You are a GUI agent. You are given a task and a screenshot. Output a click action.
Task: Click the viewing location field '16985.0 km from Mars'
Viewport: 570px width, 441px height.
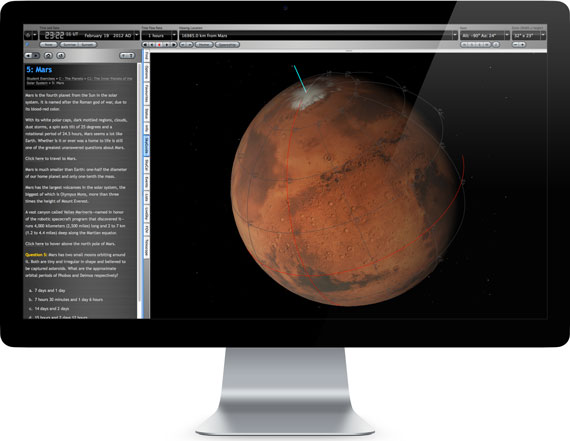pyautogui.click(x=315, y=36)
